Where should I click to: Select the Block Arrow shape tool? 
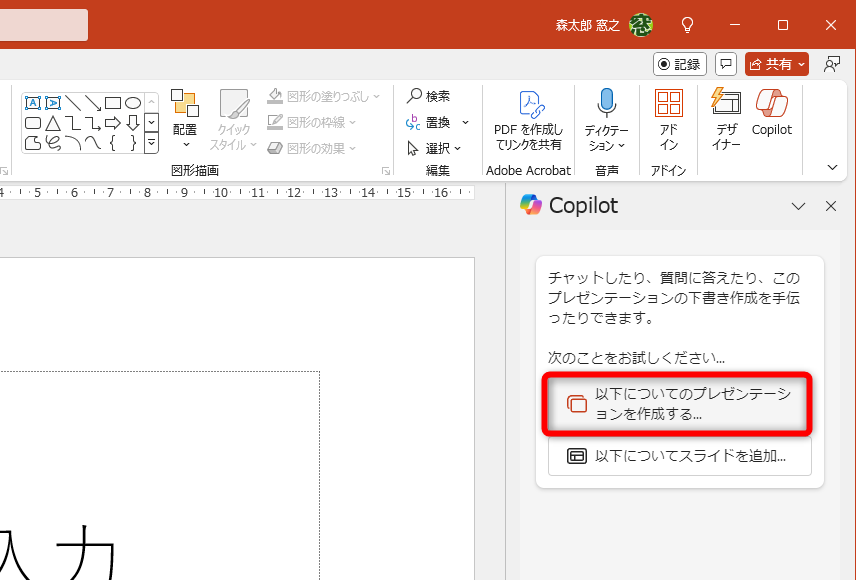pos(113,123)
